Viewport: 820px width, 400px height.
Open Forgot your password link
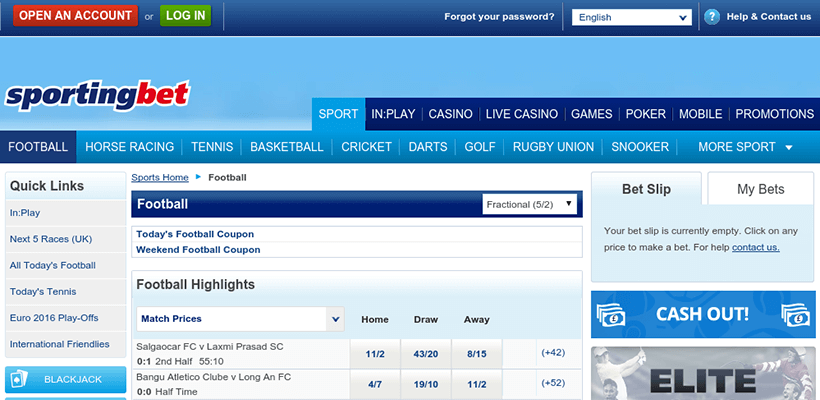pos(499,17)
